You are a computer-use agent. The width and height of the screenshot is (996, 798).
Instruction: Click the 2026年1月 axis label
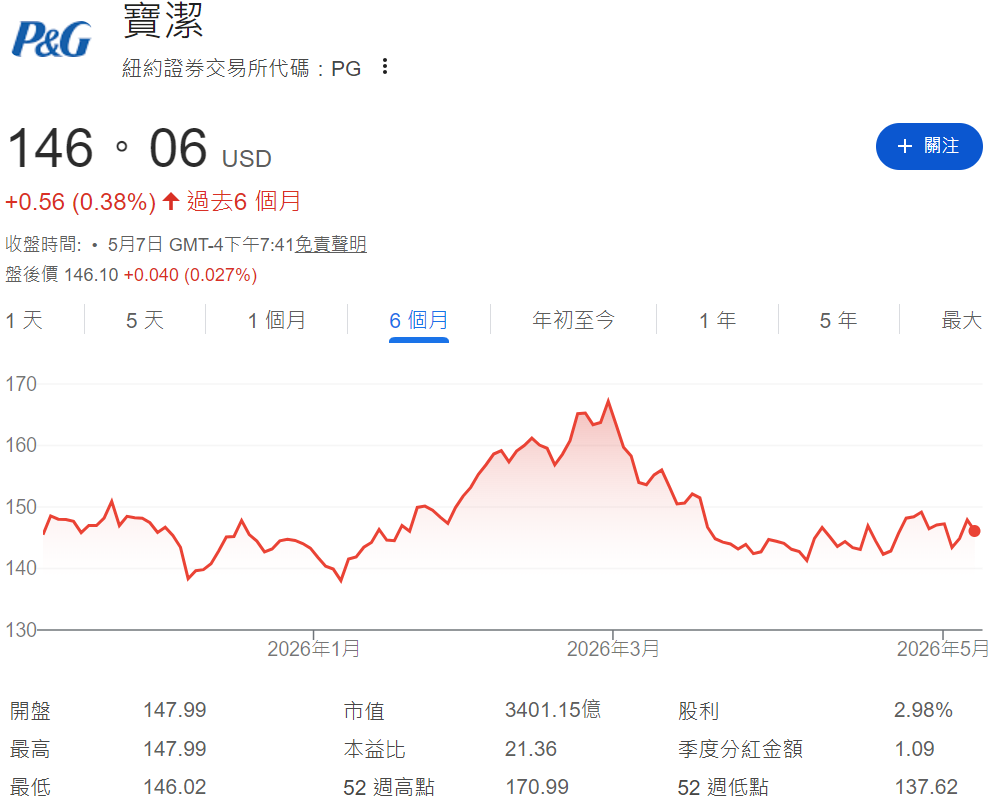point(314,649)
